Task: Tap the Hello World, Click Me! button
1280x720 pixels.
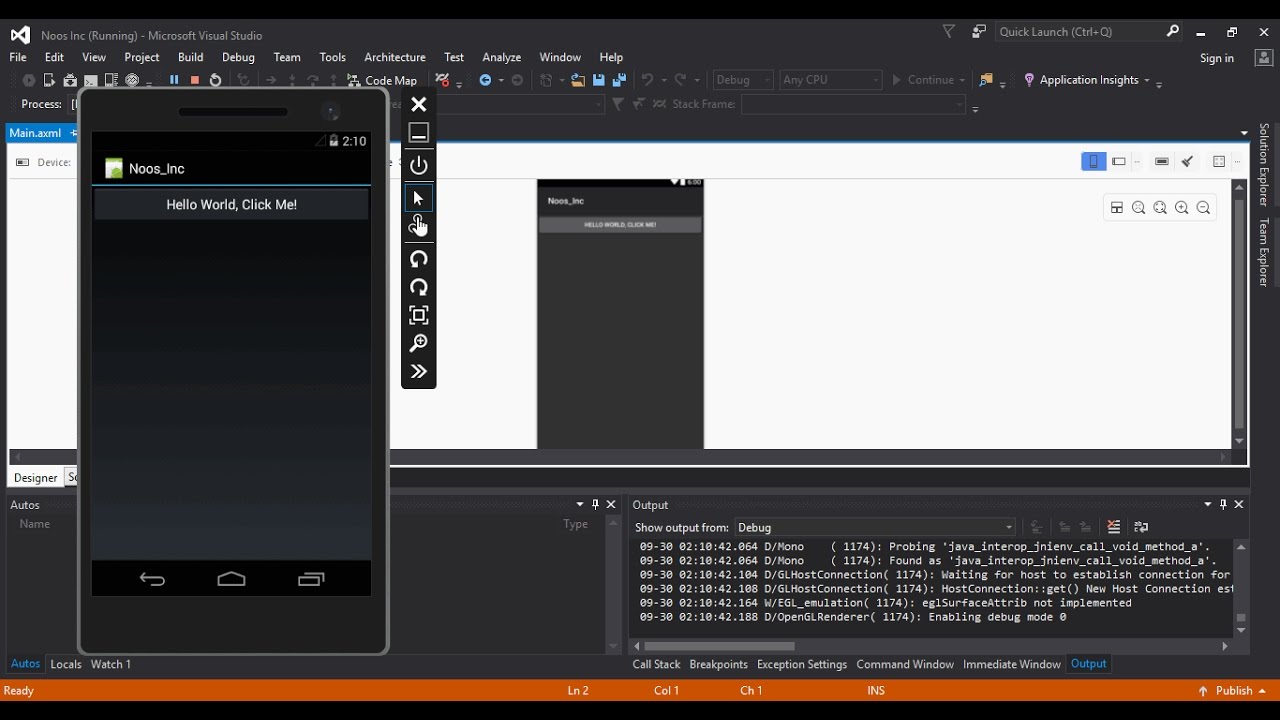Action: click(x=231, y=205)
